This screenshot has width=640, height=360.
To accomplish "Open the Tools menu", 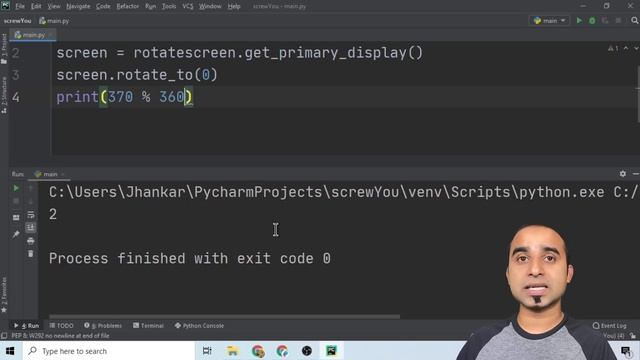I will 169,6.
